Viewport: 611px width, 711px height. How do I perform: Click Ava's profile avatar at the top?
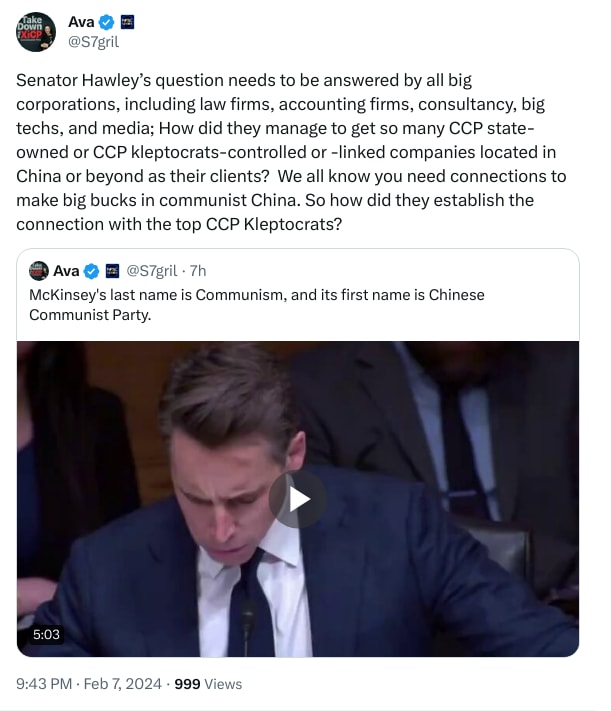click(x=35, y=31)
